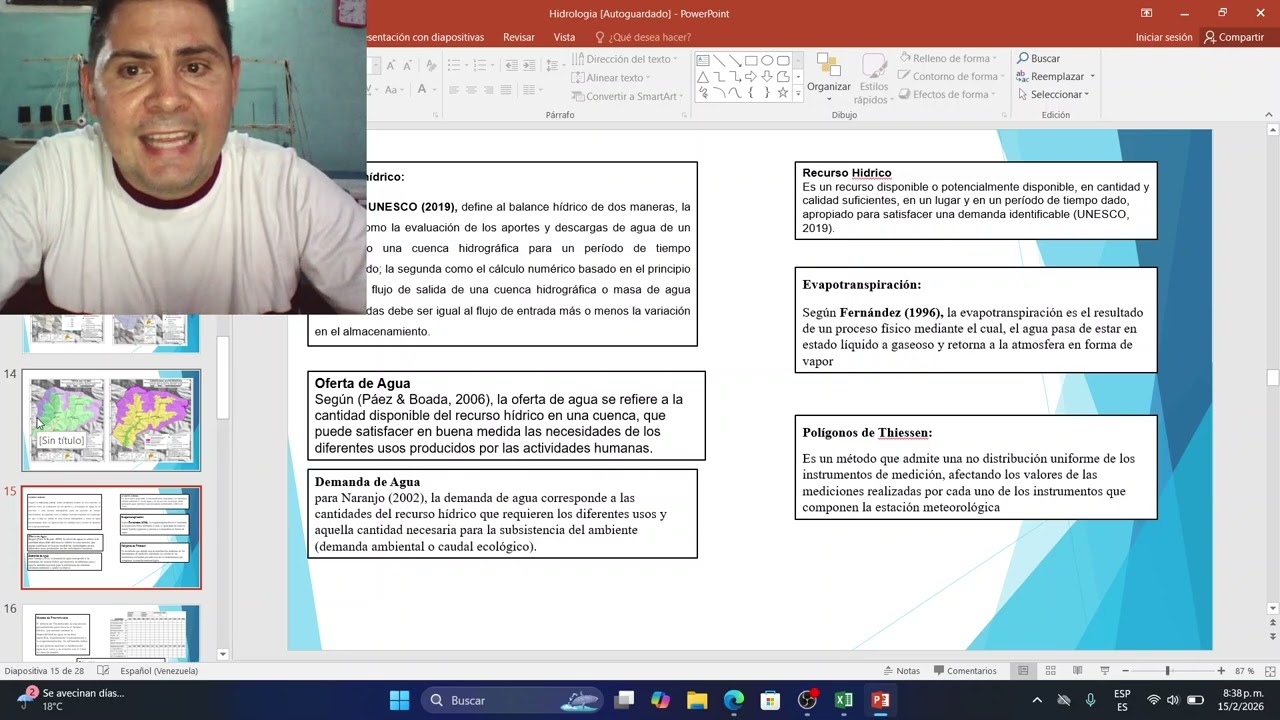Open Microsoft Edge from the taskbar

tap(734, 700)
